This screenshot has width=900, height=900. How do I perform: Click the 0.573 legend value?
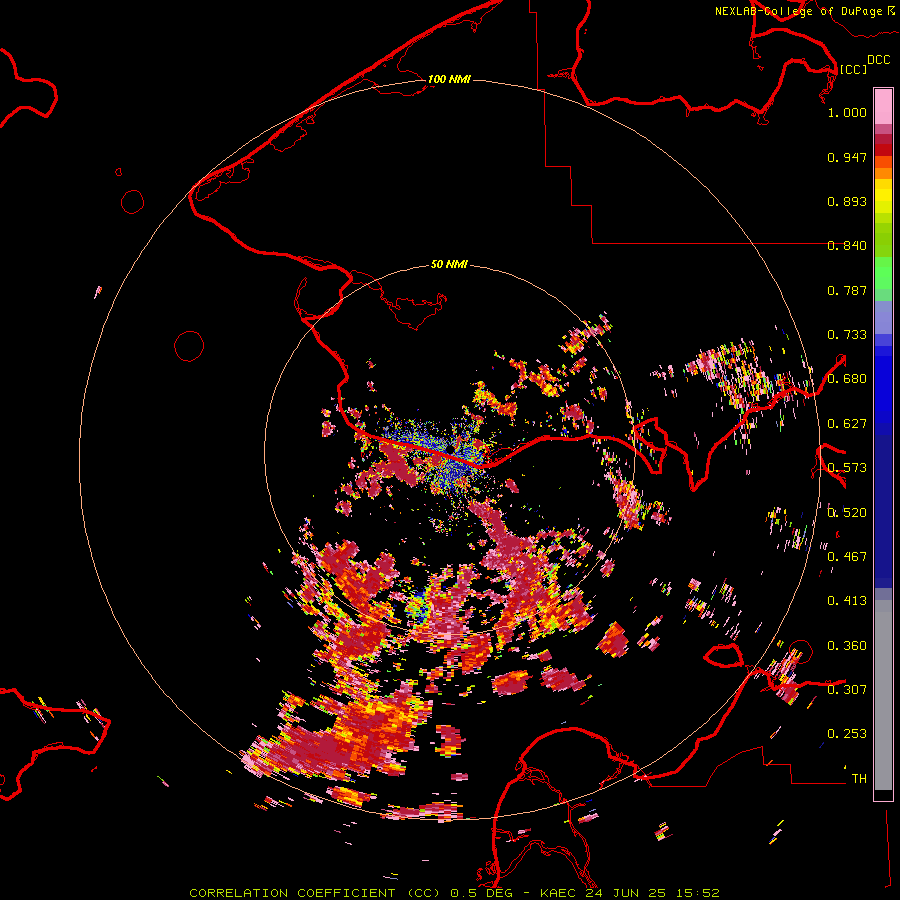pos(847,468)
